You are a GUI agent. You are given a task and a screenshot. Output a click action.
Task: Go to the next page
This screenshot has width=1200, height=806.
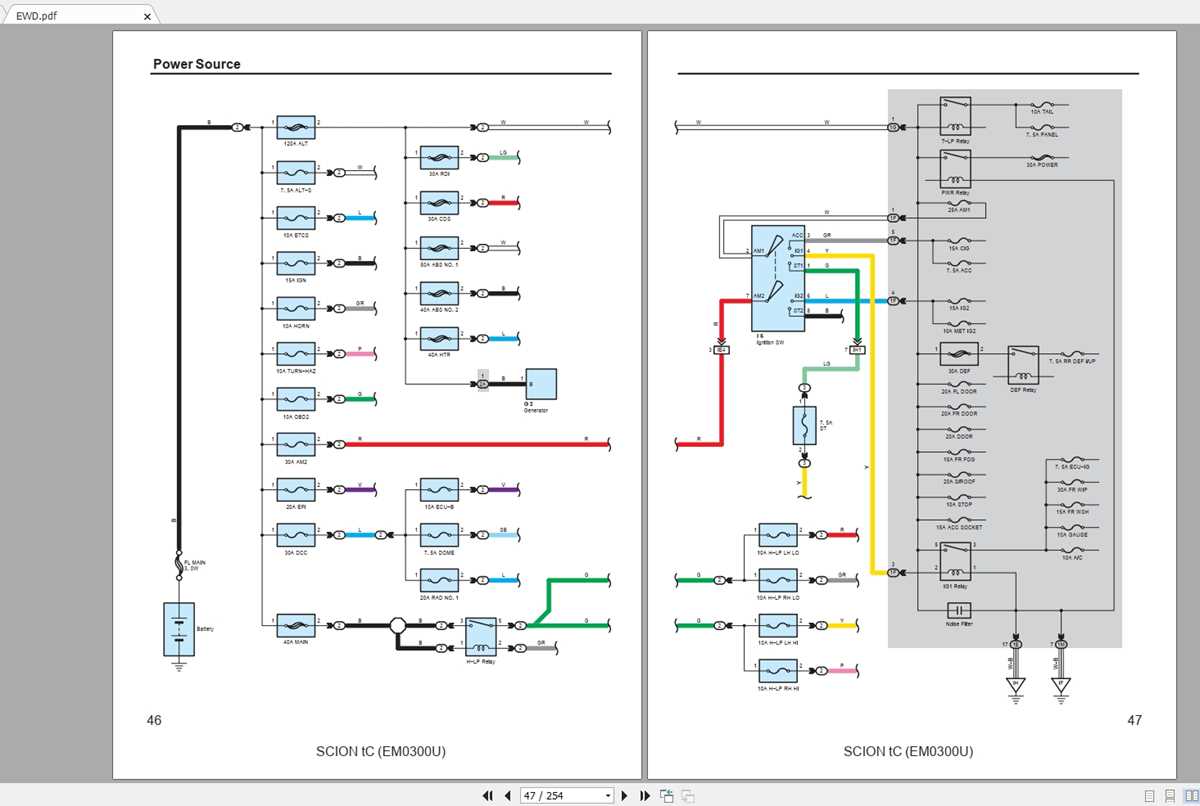pyautogui.click(x=625, y=796)
